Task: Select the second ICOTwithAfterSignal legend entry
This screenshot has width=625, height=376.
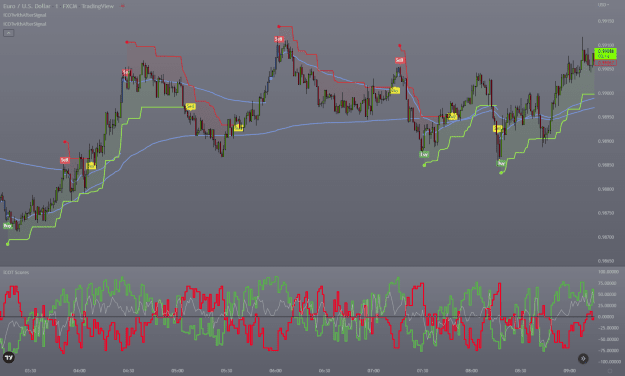Action: pos(25,24)
